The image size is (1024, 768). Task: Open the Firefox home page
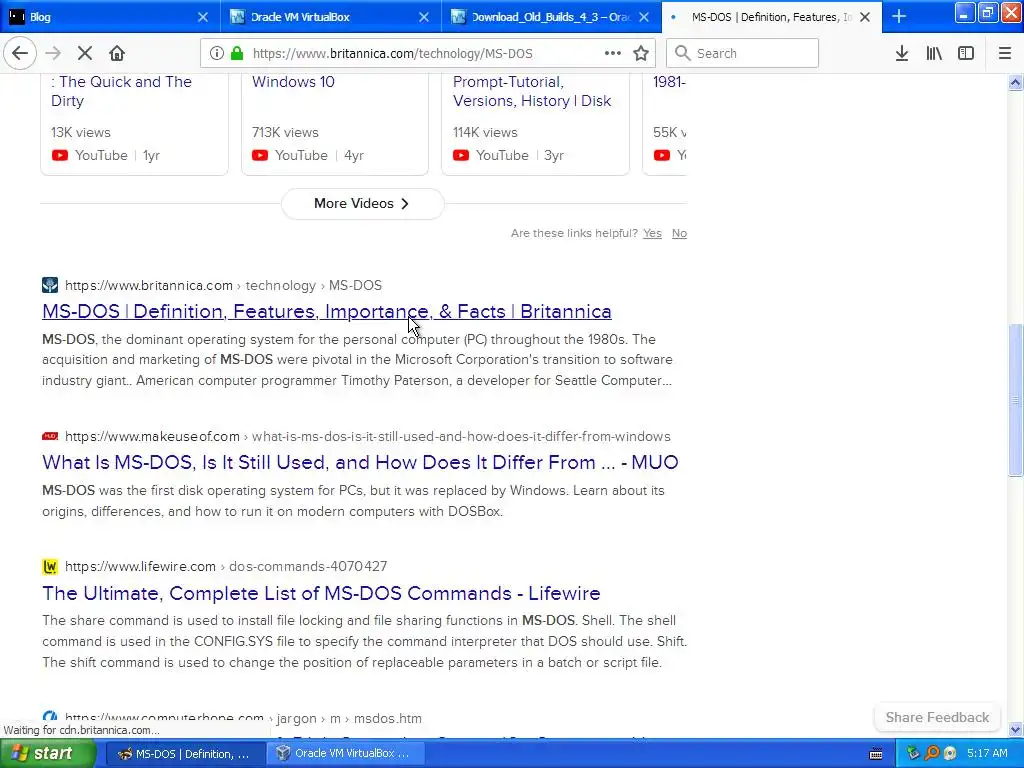click(117, 54)
